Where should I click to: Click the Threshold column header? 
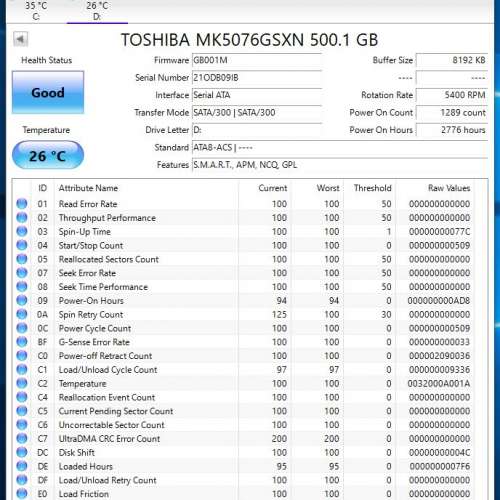[x=373, y=188]
